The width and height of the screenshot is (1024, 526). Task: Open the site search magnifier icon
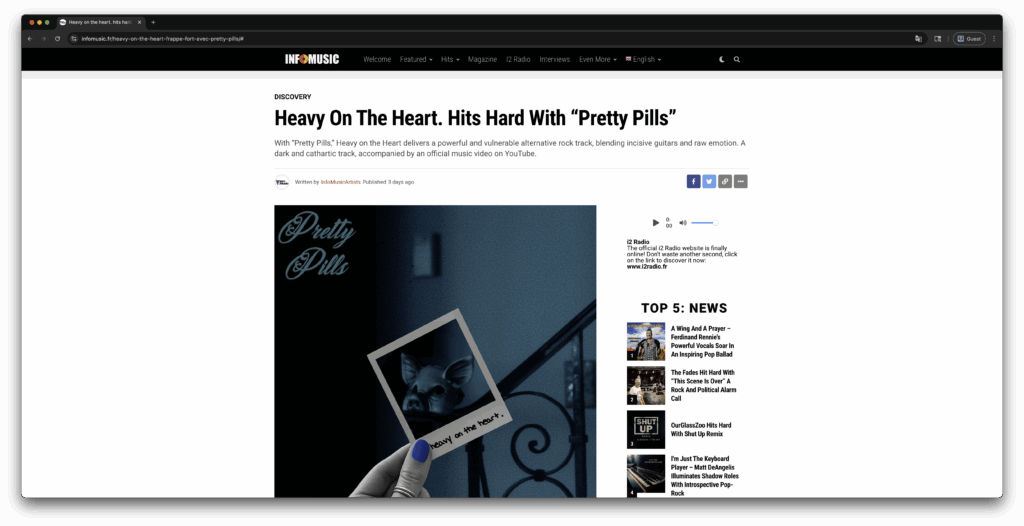(737, 59)
